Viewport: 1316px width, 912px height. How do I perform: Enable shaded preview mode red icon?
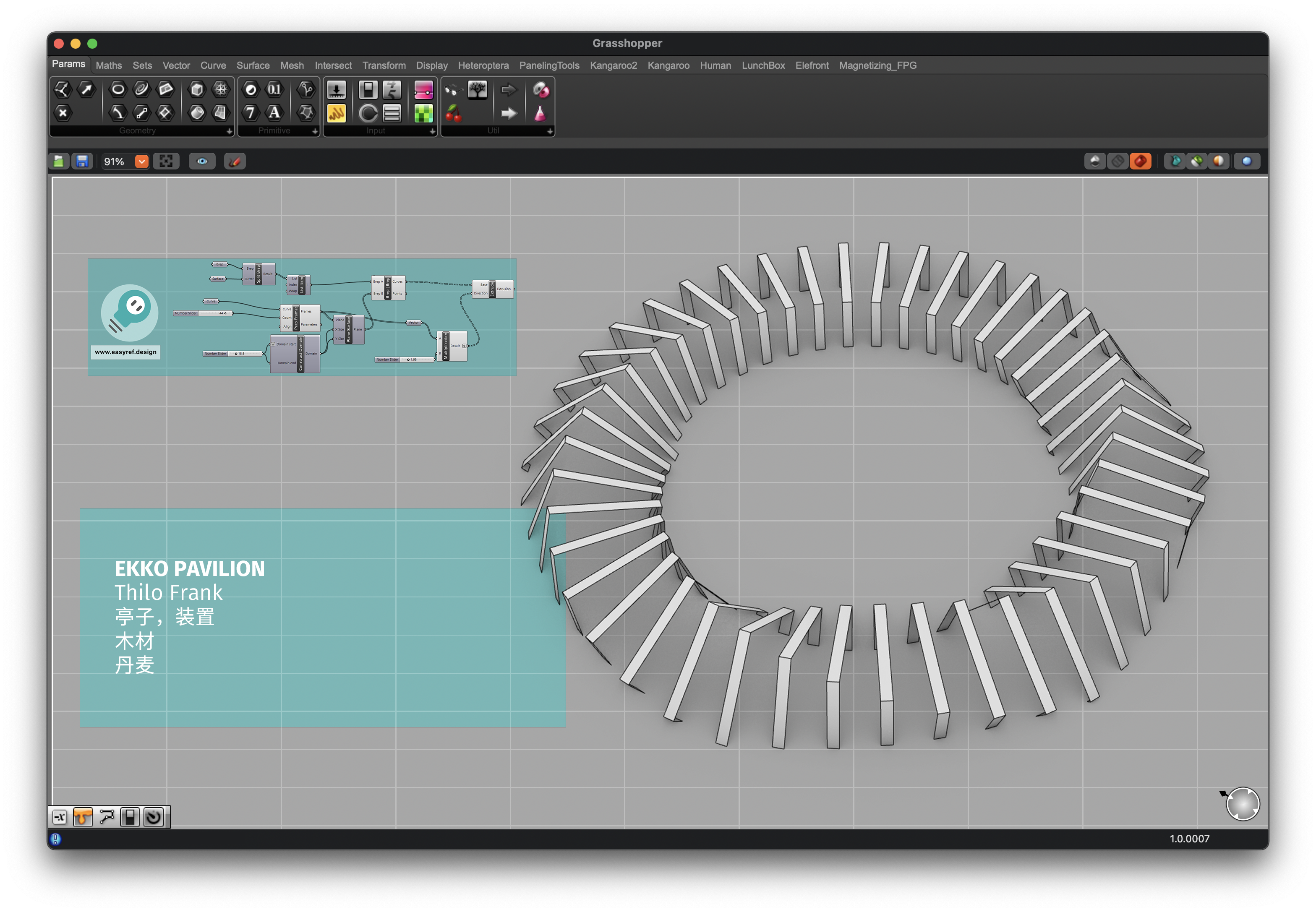click(x=1140, y=162)
